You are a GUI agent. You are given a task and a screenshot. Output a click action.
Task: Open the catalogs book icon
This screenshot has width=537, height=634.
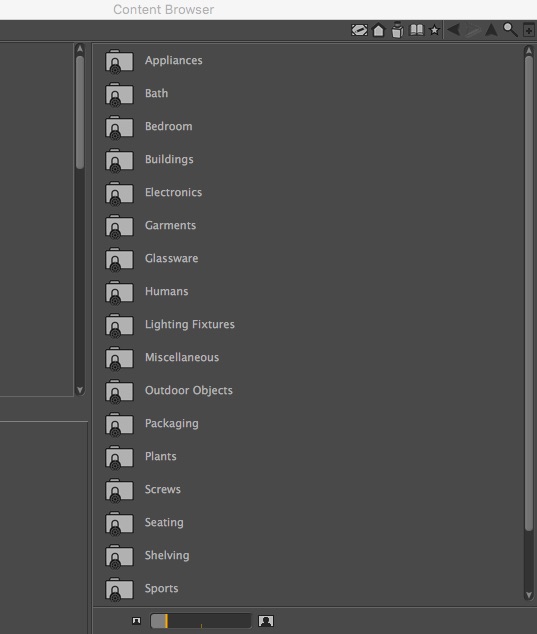416,30
